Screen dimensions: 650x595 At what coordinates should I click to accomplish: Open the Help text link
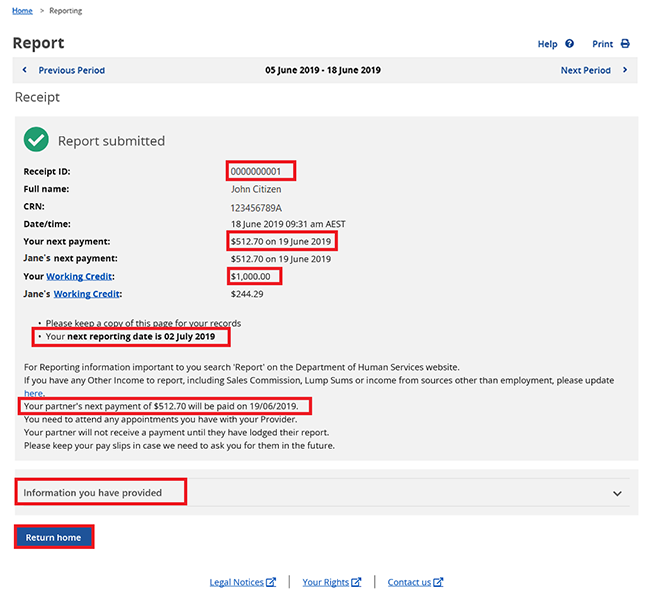[x=547, y=44]
